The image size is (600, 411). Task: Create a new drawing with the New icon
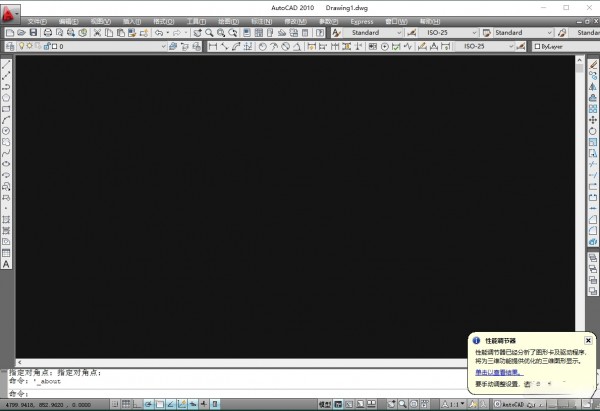(10, 33)
